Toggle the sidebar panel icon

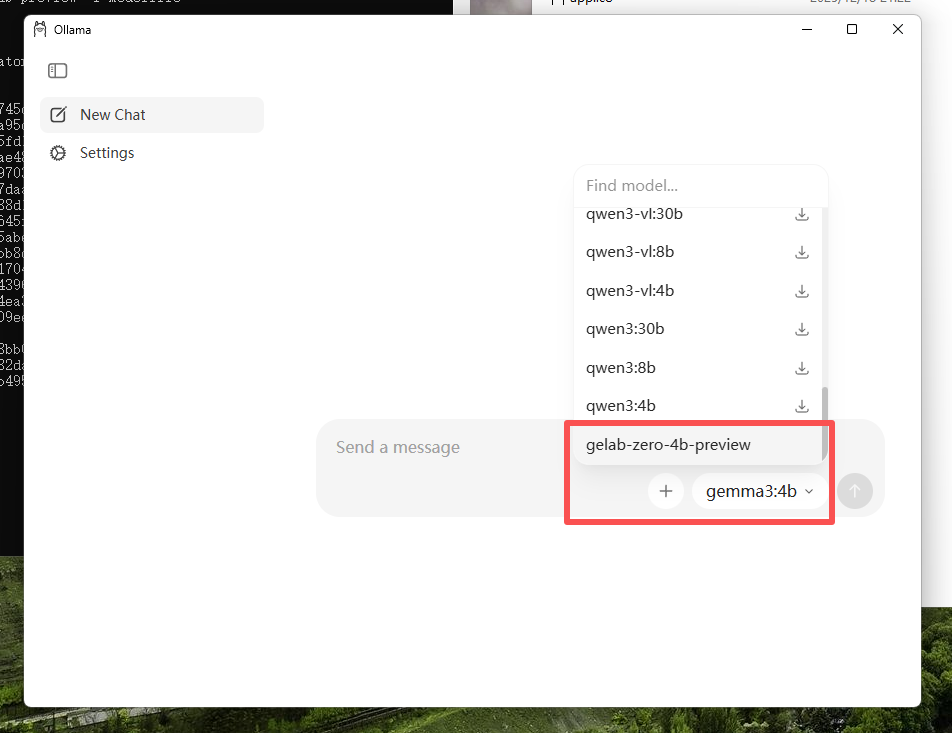click(x=58, y=71)
